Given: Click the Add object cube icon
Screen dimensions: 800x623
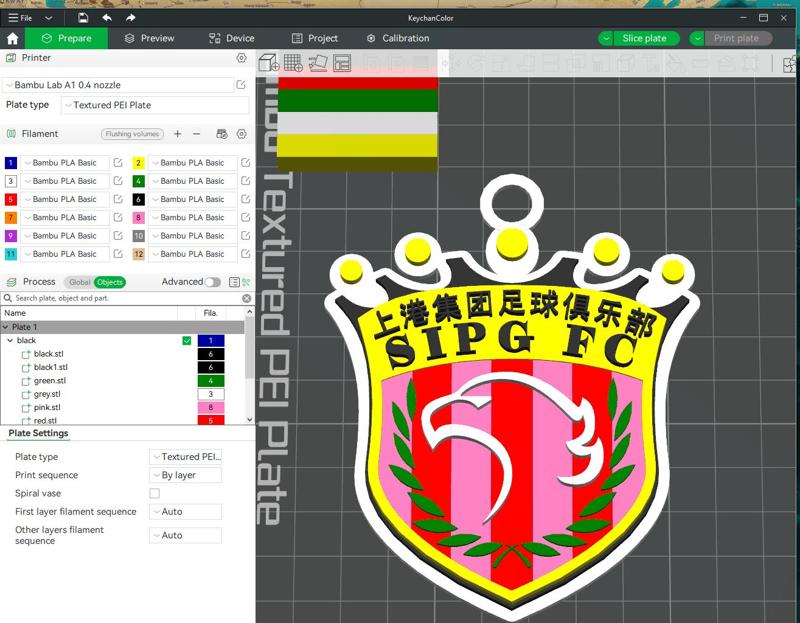Looking at the screenshot, I should click(x=269, y=63).
